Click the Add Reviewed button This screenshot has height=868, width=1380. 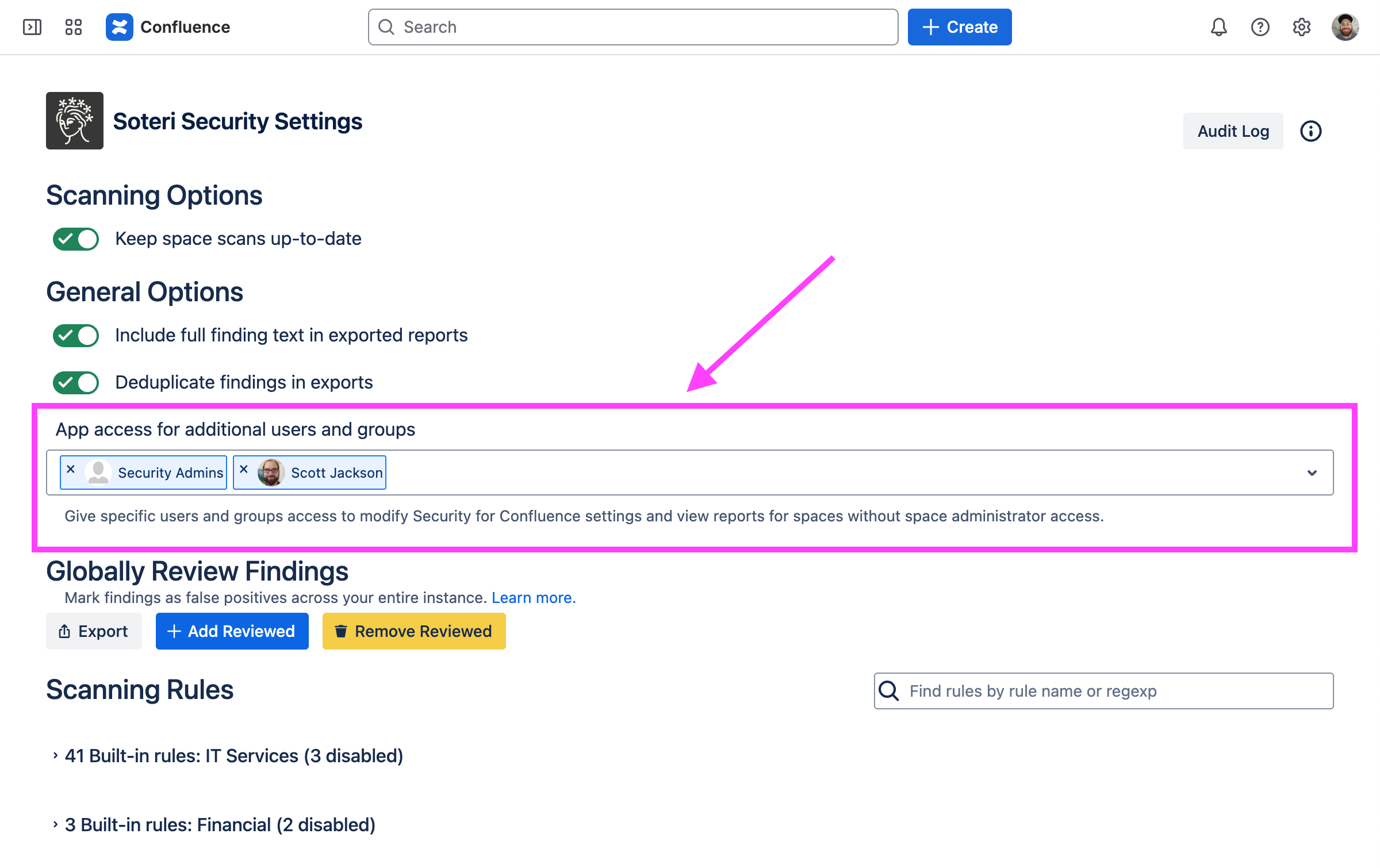tap(232, 631)
